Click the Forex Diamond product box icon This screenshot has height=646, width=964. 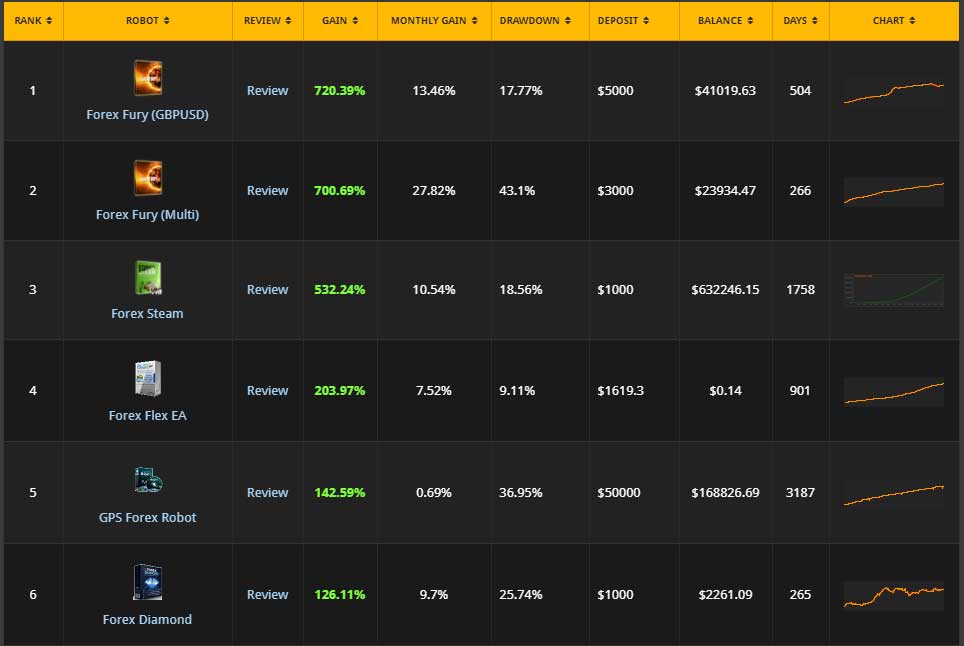[148, 583]
